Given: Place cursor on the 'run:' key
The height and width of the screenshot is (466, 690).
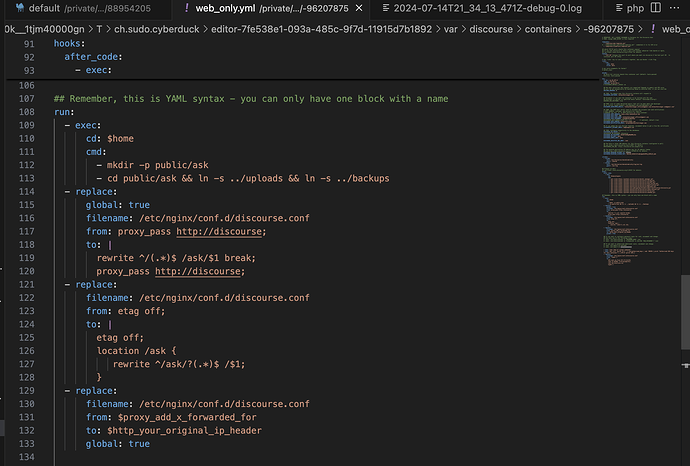Looking at the screenshot, I should (x=64, y=112).
